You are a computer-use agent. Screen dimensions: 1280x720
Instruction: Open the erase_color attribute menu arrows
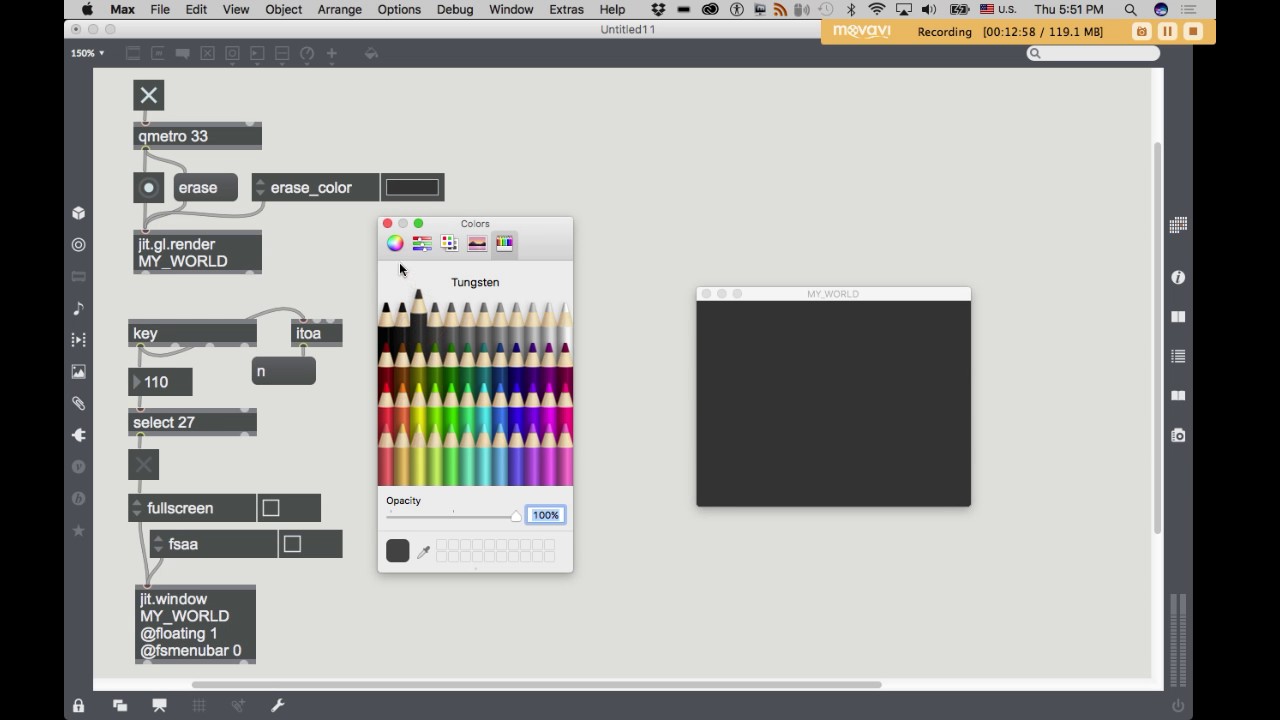coord(261,187)
